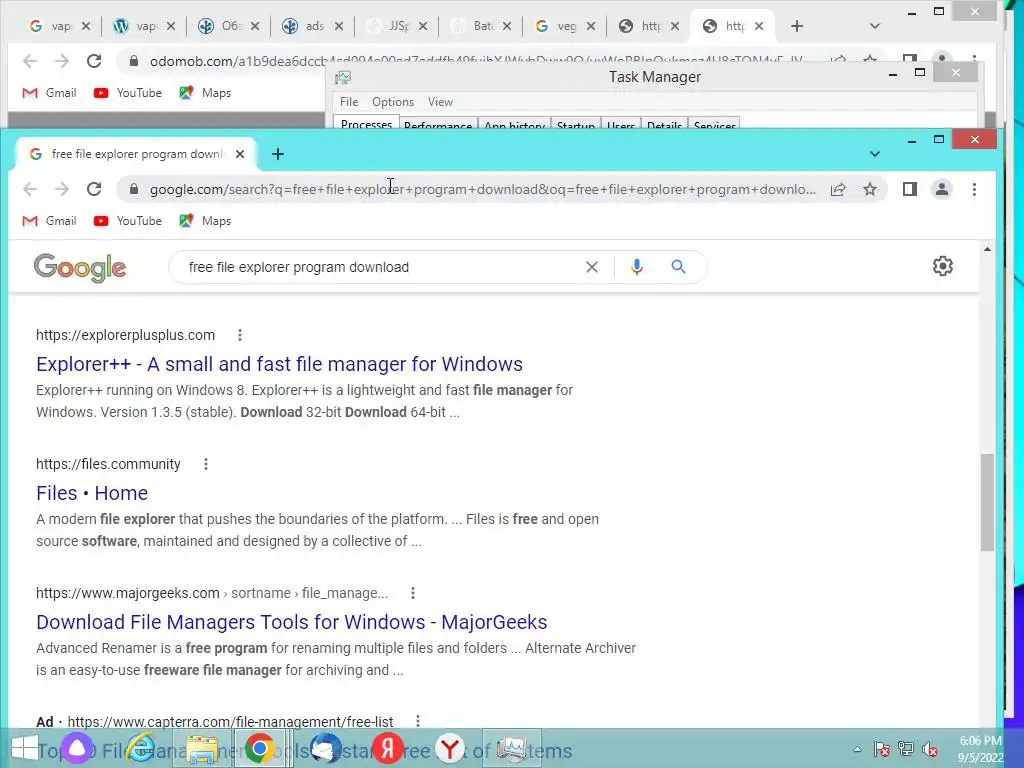The width and height of the screenshot is (1024, 768).
Task: Reload the Google search results page
Action: pos(94,189)
